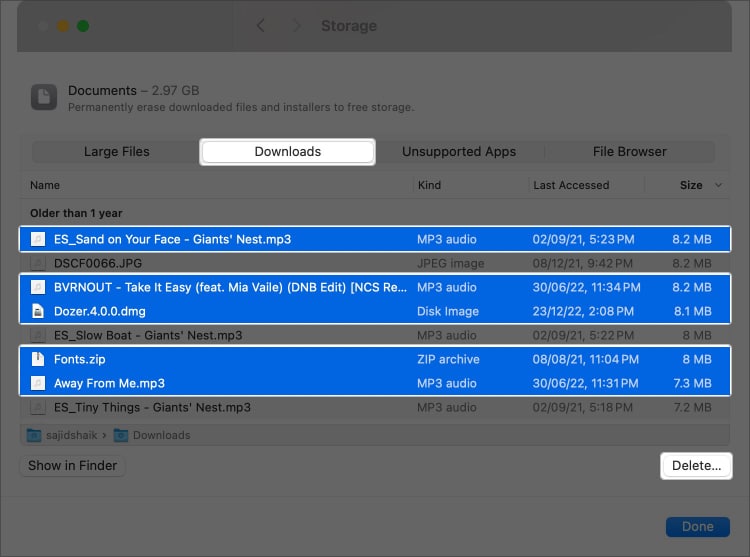Click the disk image icon for Dozer.4.0.0.dmg
Viewport: 750px width, 557px height.
38,311
